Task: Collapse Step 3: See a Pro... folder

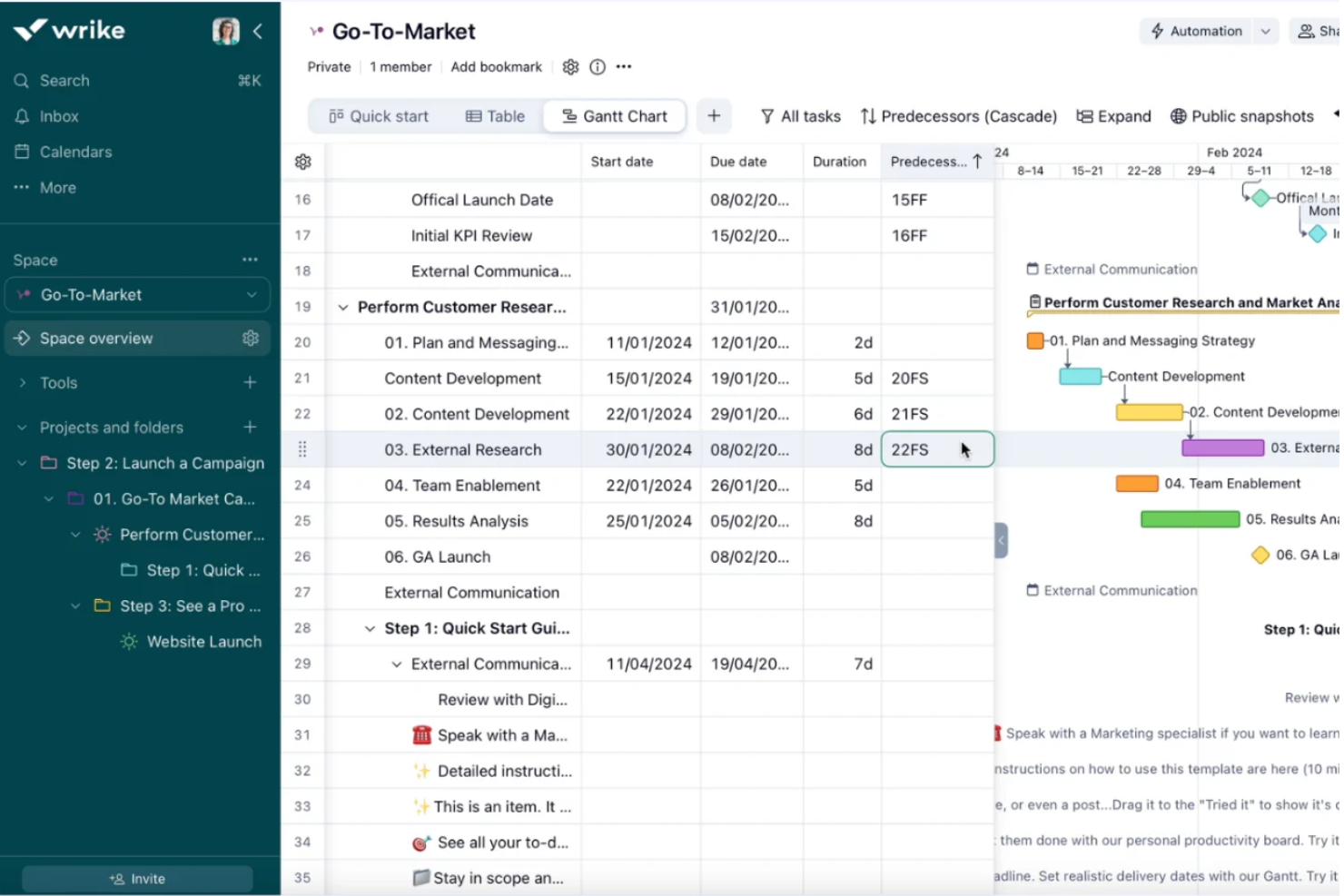Action: click(76, 606)
